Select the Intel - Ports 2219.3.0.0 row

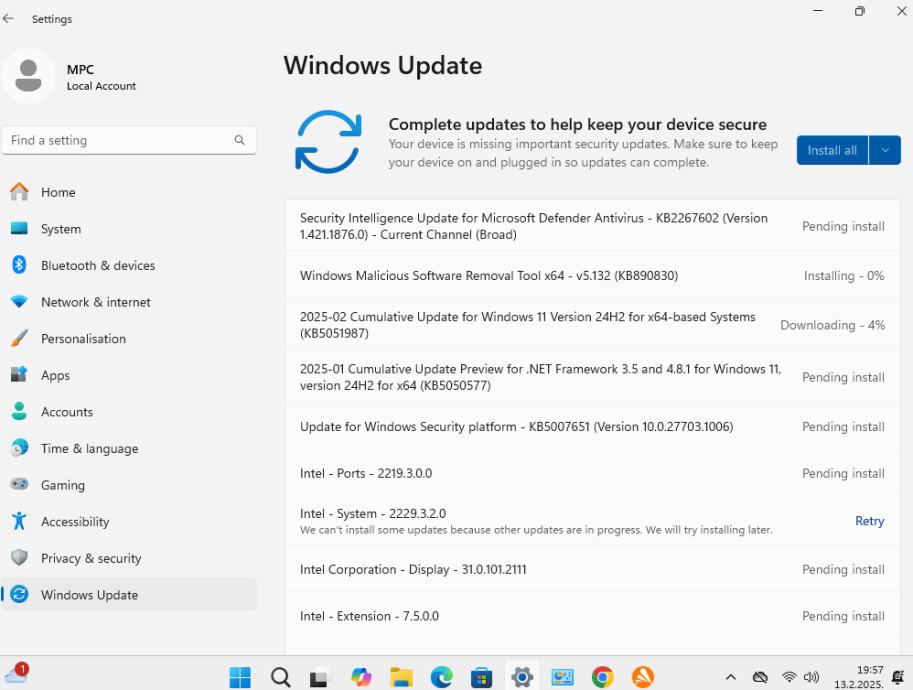[x=593, y=473]
